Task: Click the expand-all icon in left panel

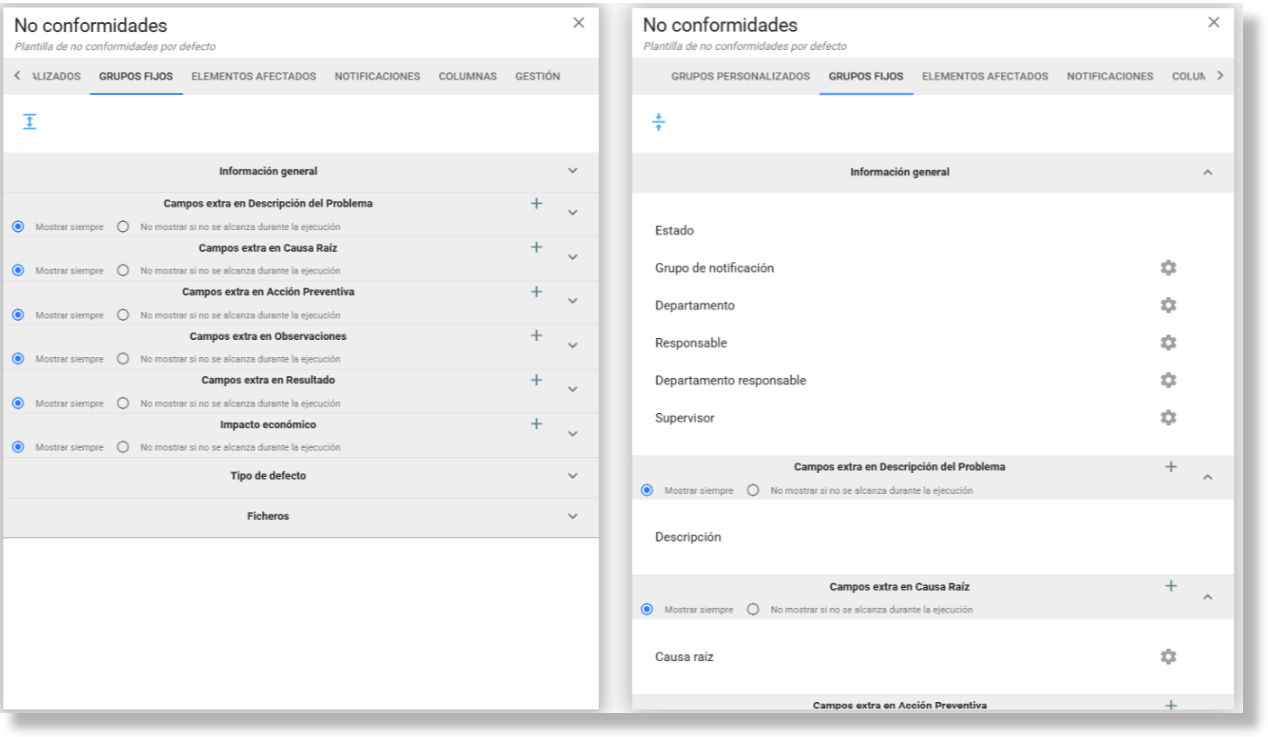Action: [30, 122]
